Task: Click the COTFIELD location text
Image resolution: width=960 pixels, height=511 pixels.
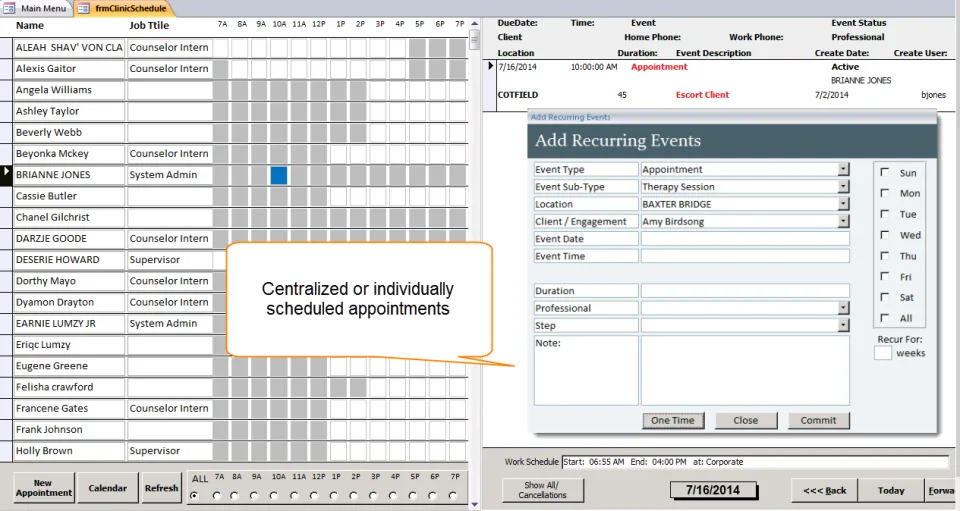Action: tap(518, 95)
